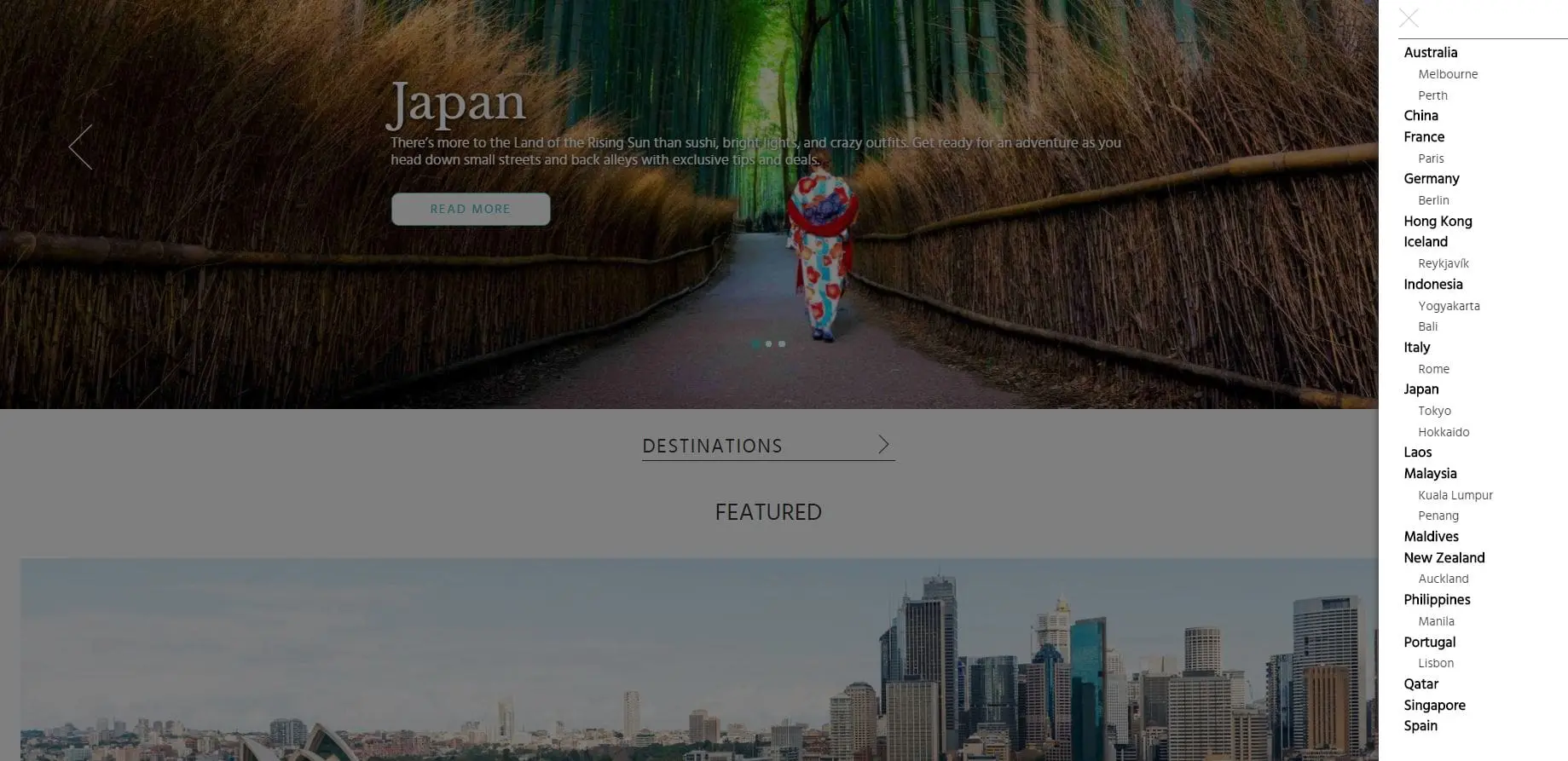Select Bali under Indonesia
The height and width of the screenshot is (761, 1568).
pyautogui.click(x=1427, y=326)
